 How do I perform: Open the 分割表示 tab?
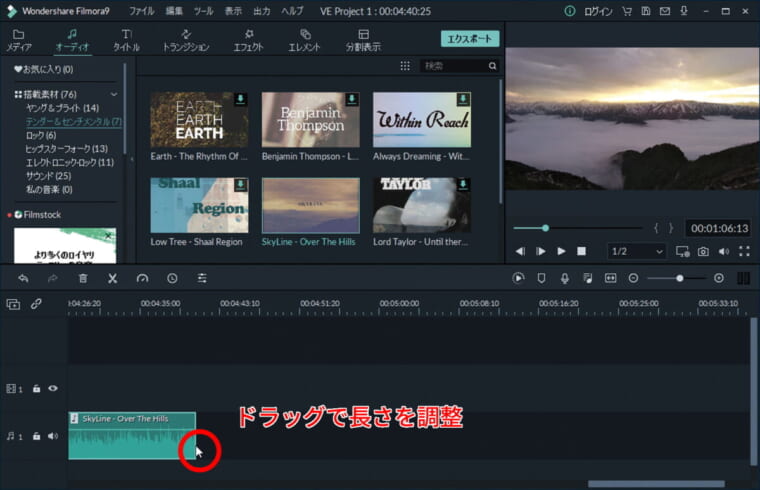(x=363, y=40)
